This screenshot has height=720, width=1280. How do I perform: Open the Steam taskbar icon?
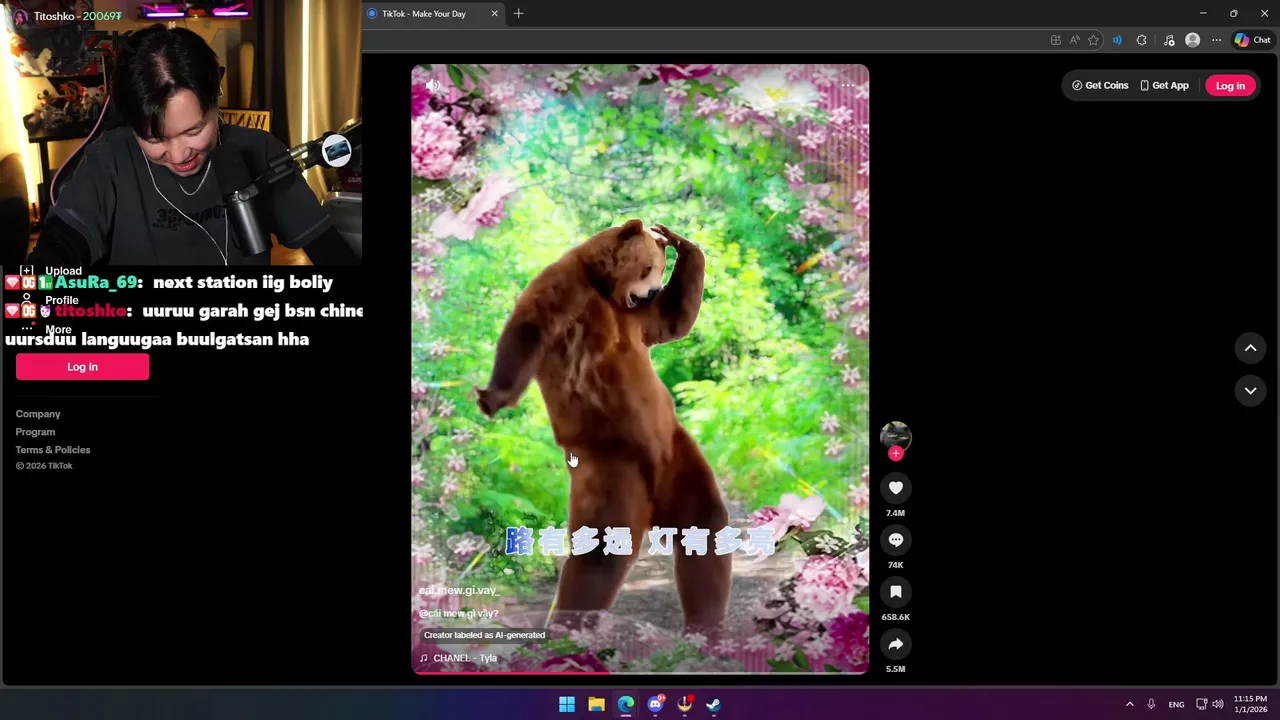(x=713, y=704)
